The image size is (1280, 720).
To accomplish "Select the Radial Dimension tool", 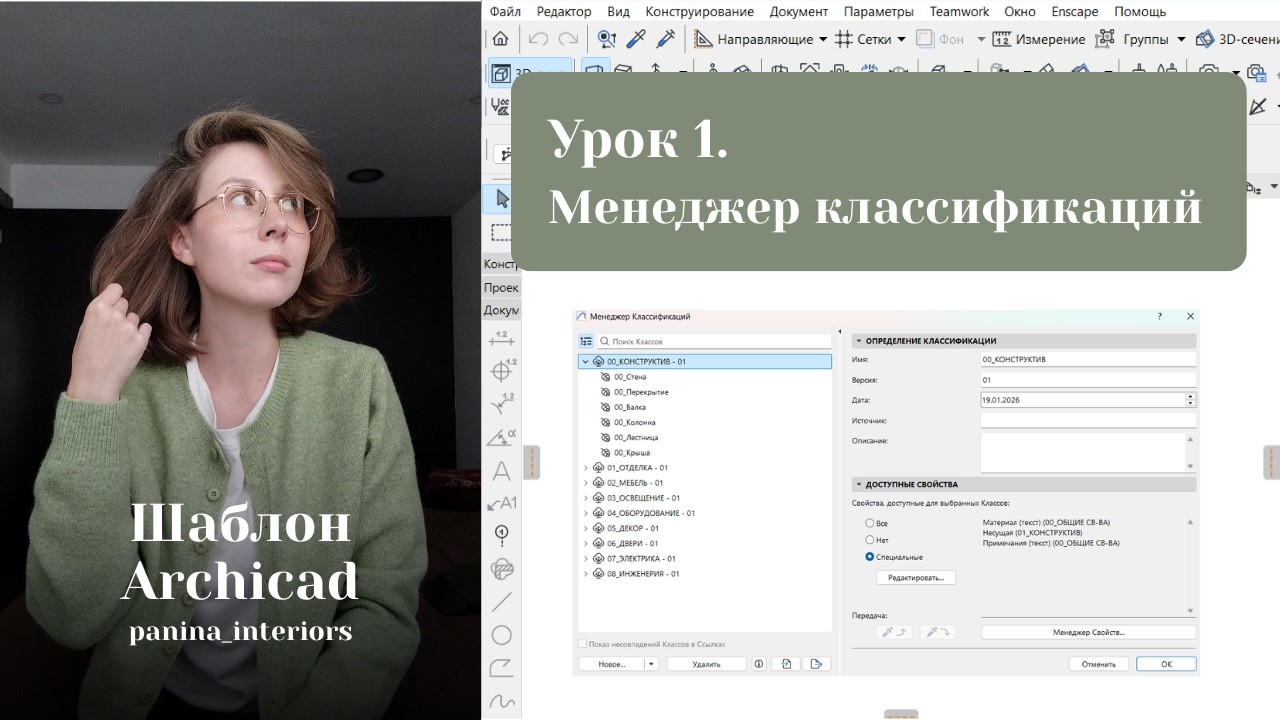I will click(x=502, y=371).
